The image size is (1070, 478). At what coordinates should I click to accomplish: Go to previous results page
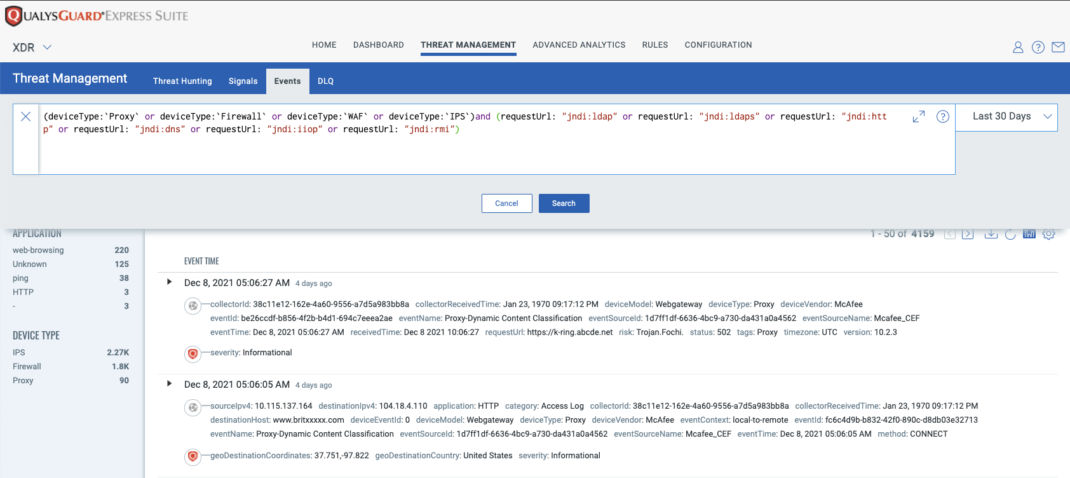pyautogui.click(x=949, y=234)
